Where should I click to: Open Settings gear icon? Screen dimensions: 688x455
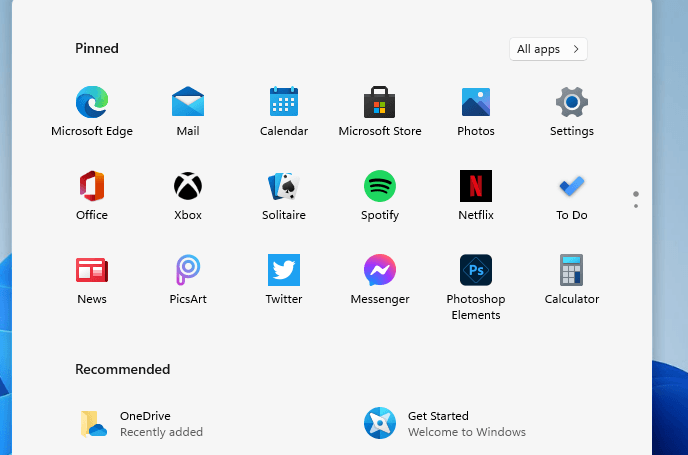click(572, 111)
